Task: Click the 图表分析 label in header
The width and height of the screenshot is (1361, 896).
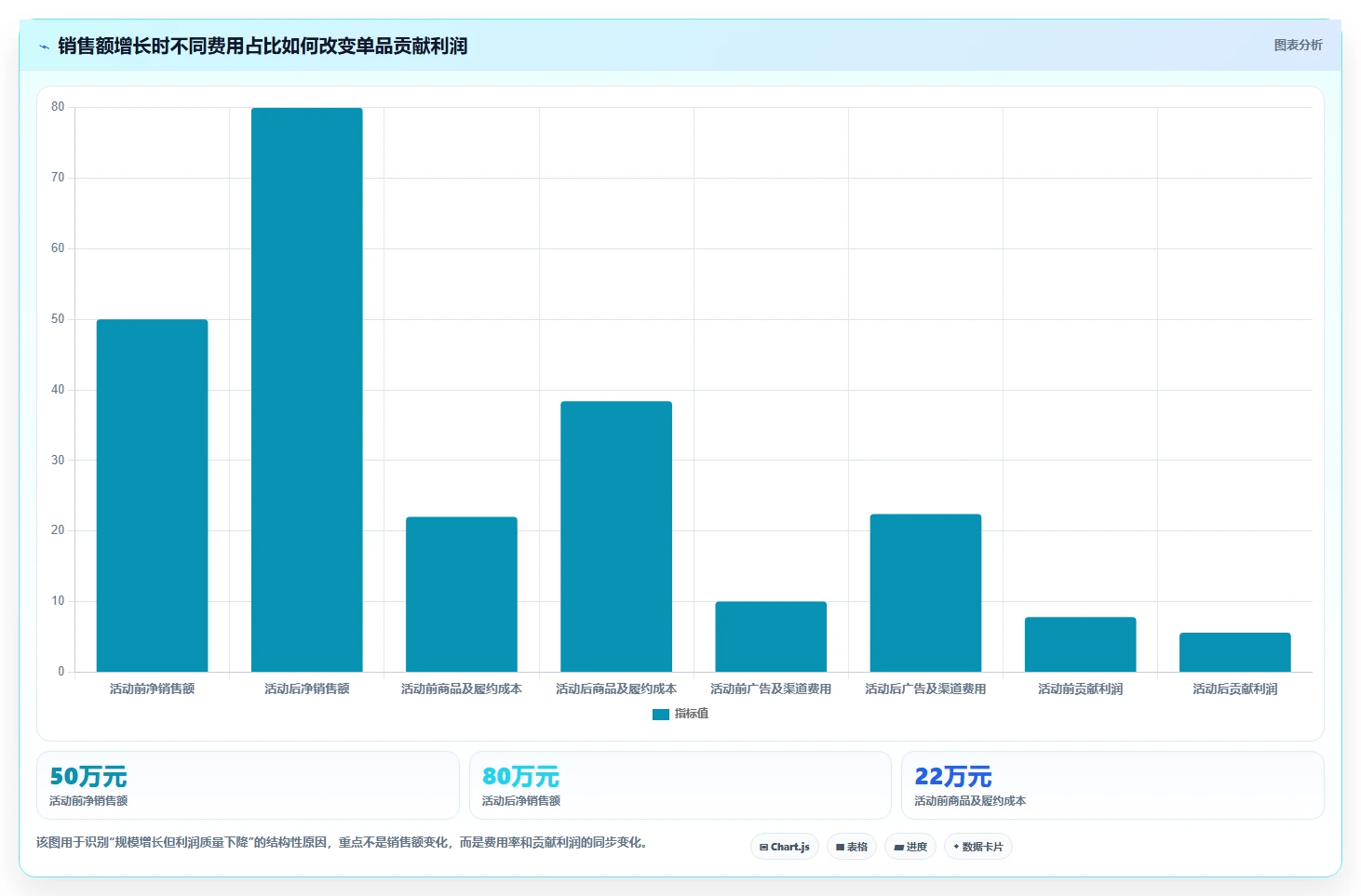Action: coord(1298,45)
